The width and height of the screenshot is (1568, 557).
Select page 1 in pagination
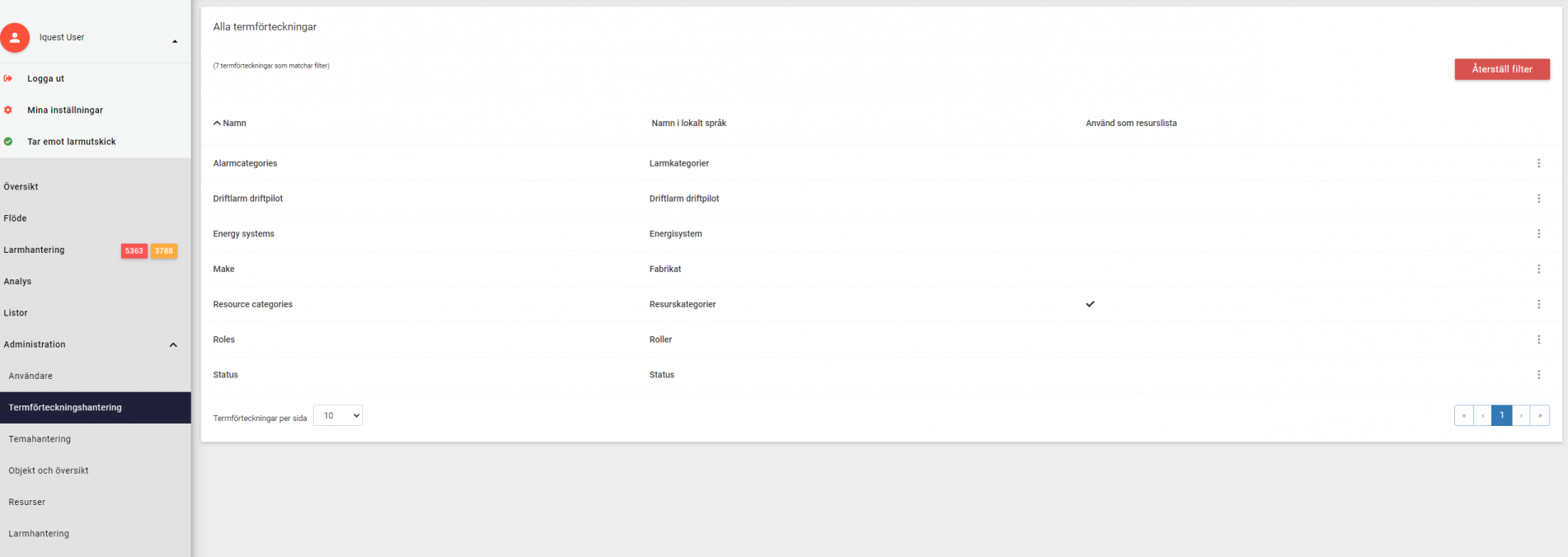pos(1502,416)
